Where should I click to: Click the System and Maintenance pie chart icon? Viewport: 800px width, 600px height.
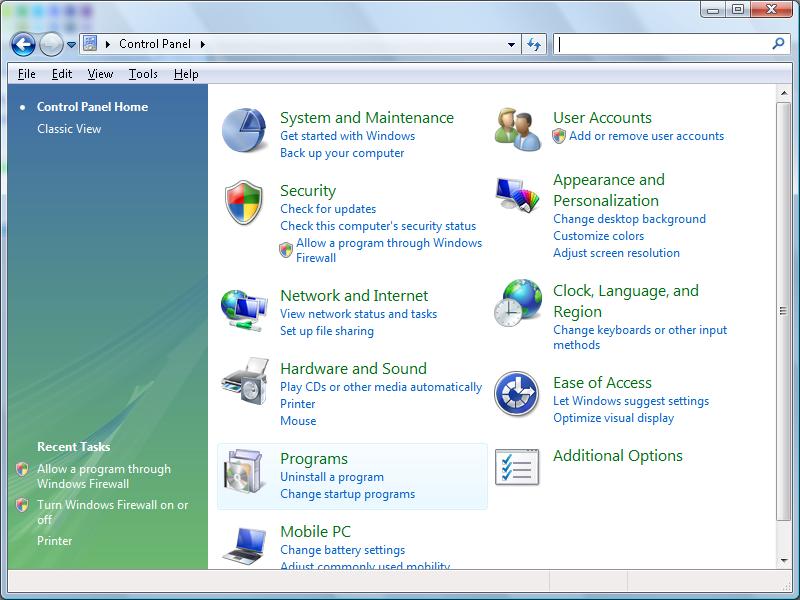point(244,130)
